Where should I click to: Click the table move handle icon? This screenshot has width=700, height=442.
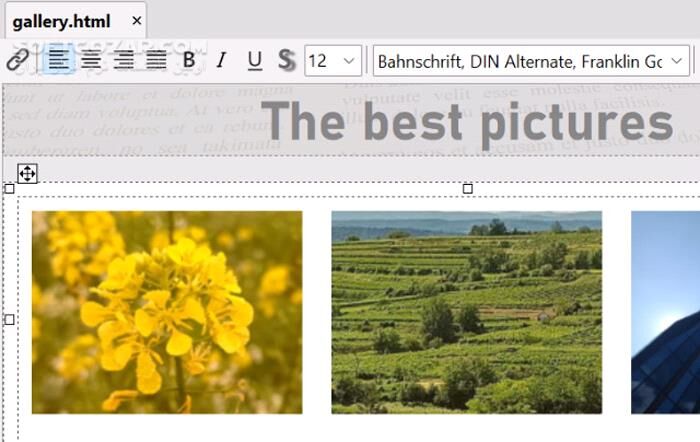(x=27, y=174)
